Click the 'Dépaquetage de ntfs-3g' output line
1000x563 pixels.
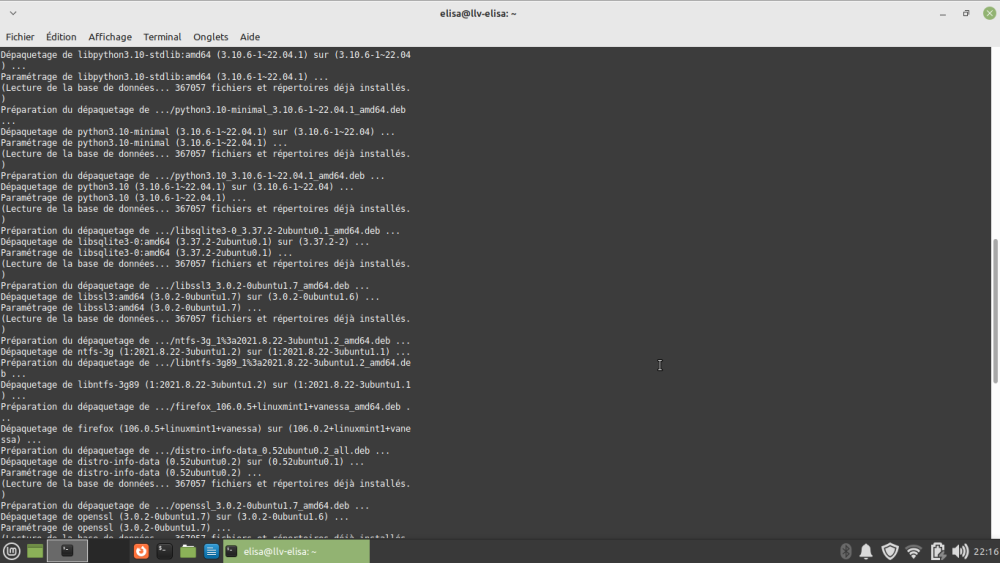point(205,352)
